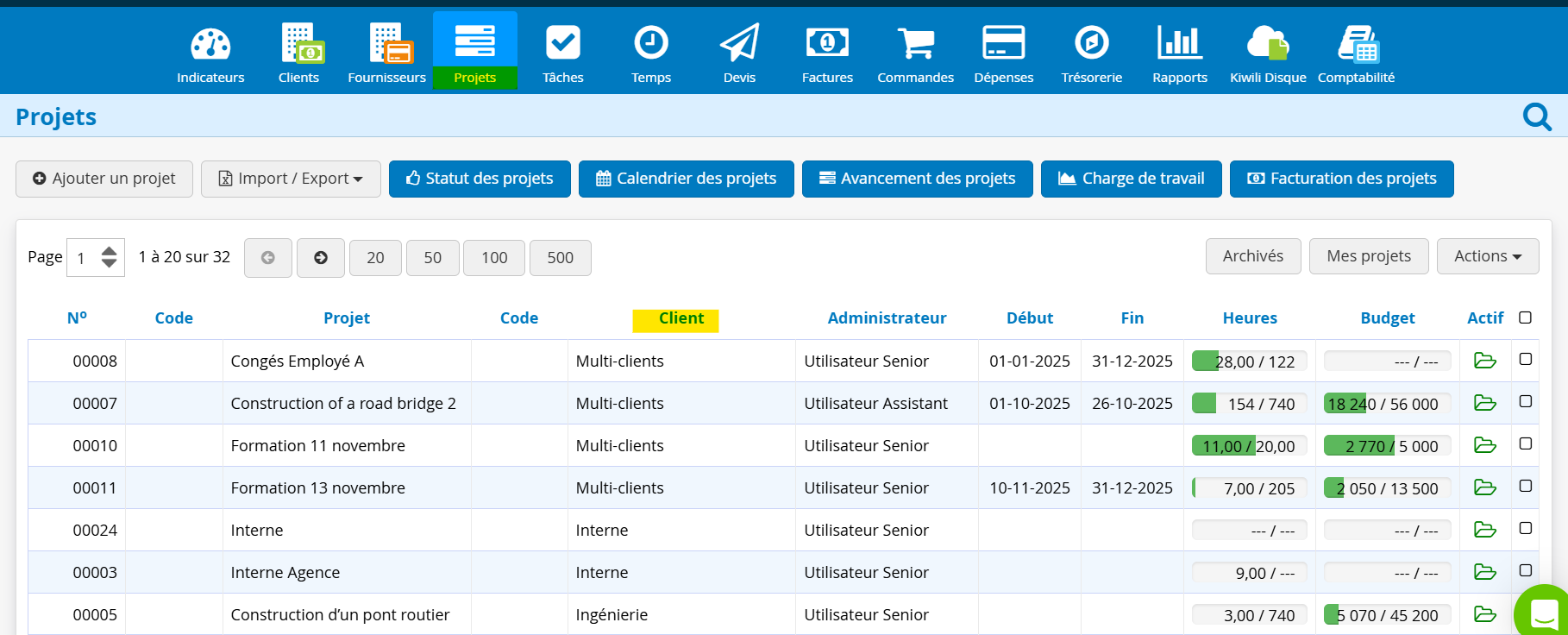The image size is (1568, 635).
Task: Click the page number stepper arrows
Action: [x=109, y=257]
